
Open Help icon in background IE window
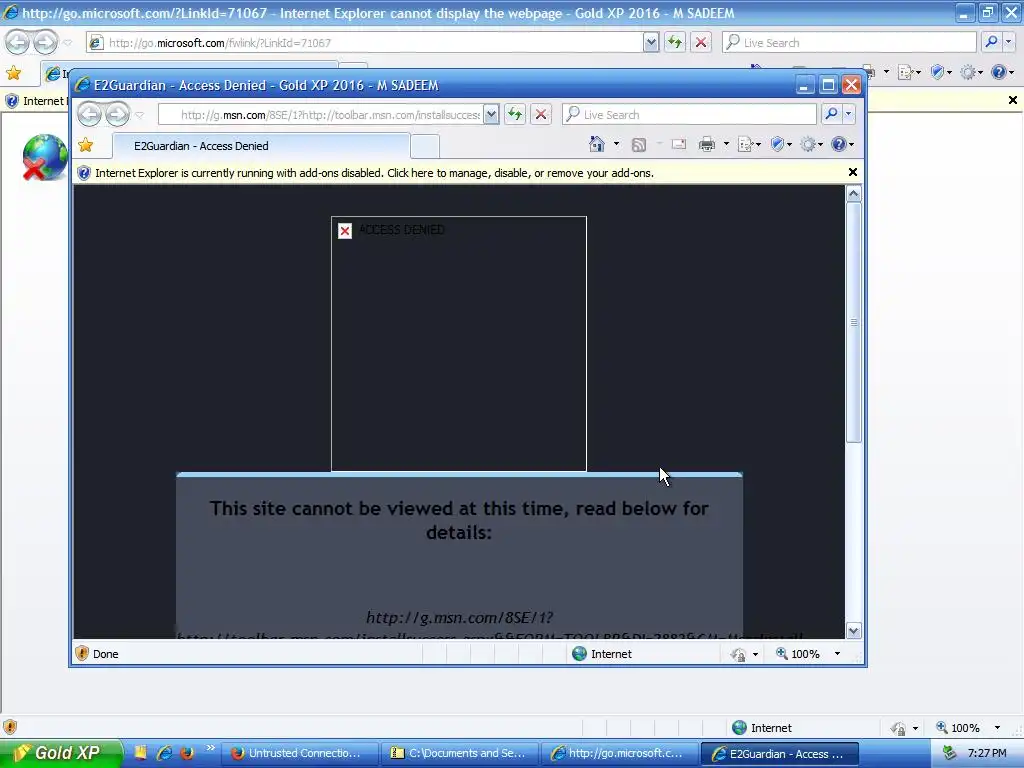[x=999, y=72]
